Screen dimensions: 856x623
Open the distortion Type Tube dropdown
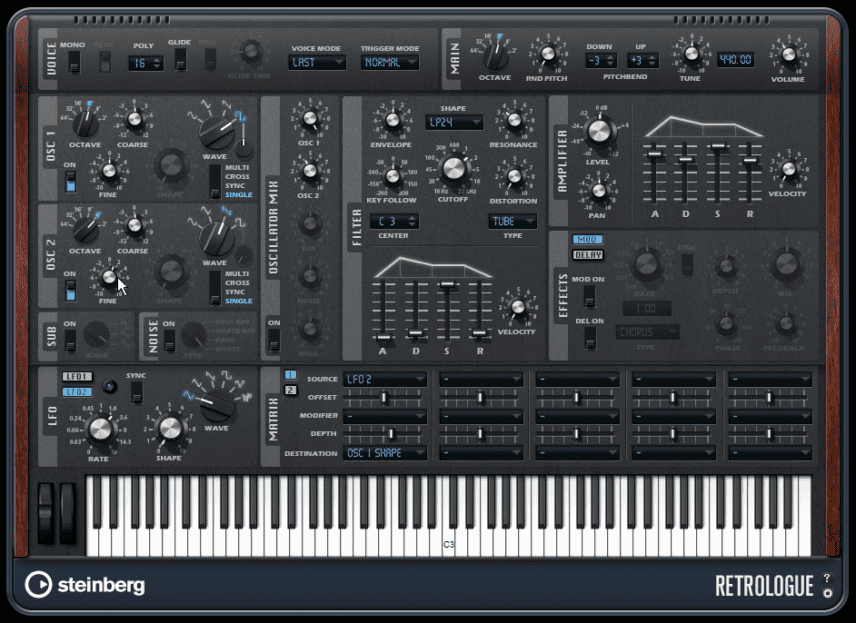tap(512, 221)
